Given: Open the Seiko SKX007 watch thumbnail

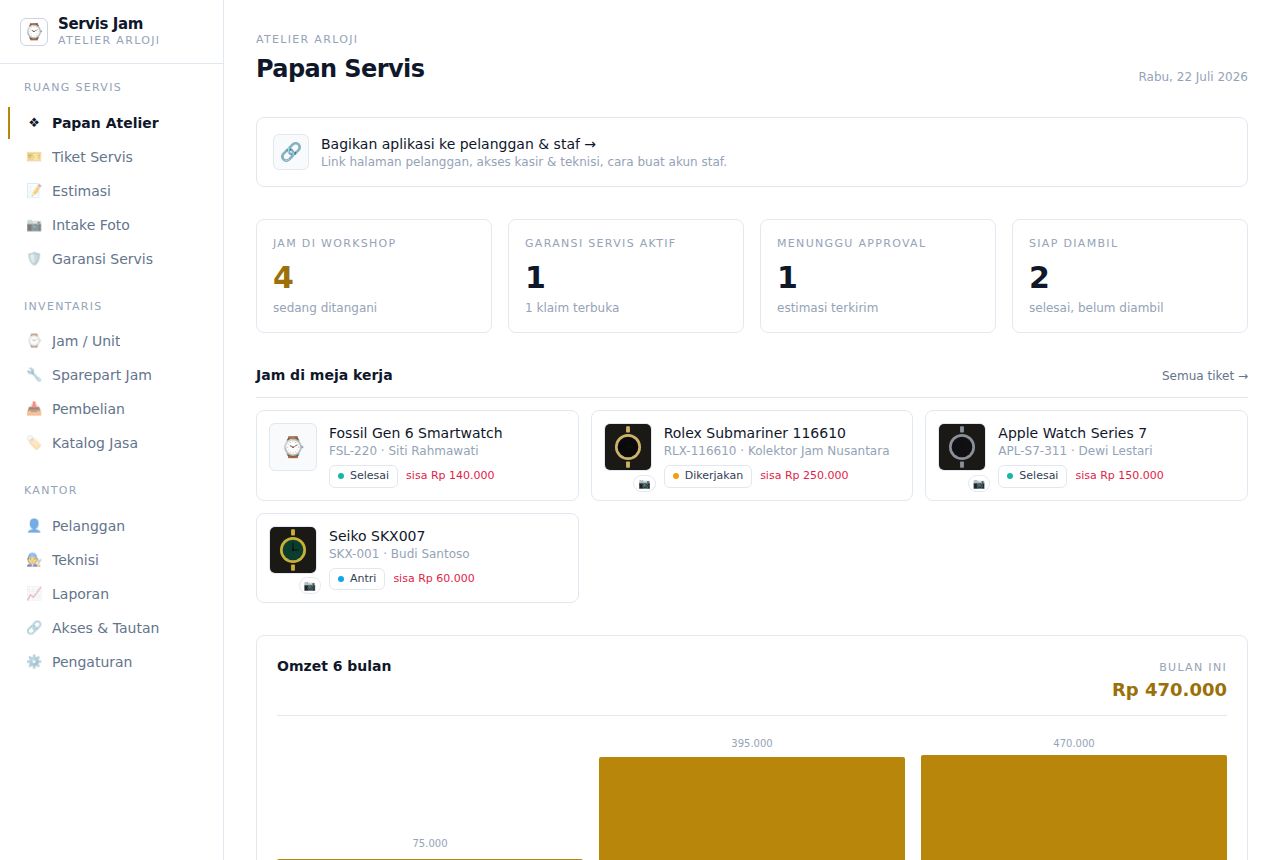Looking at the screenshot, I should pyautogui.click(x=293, y=550).
